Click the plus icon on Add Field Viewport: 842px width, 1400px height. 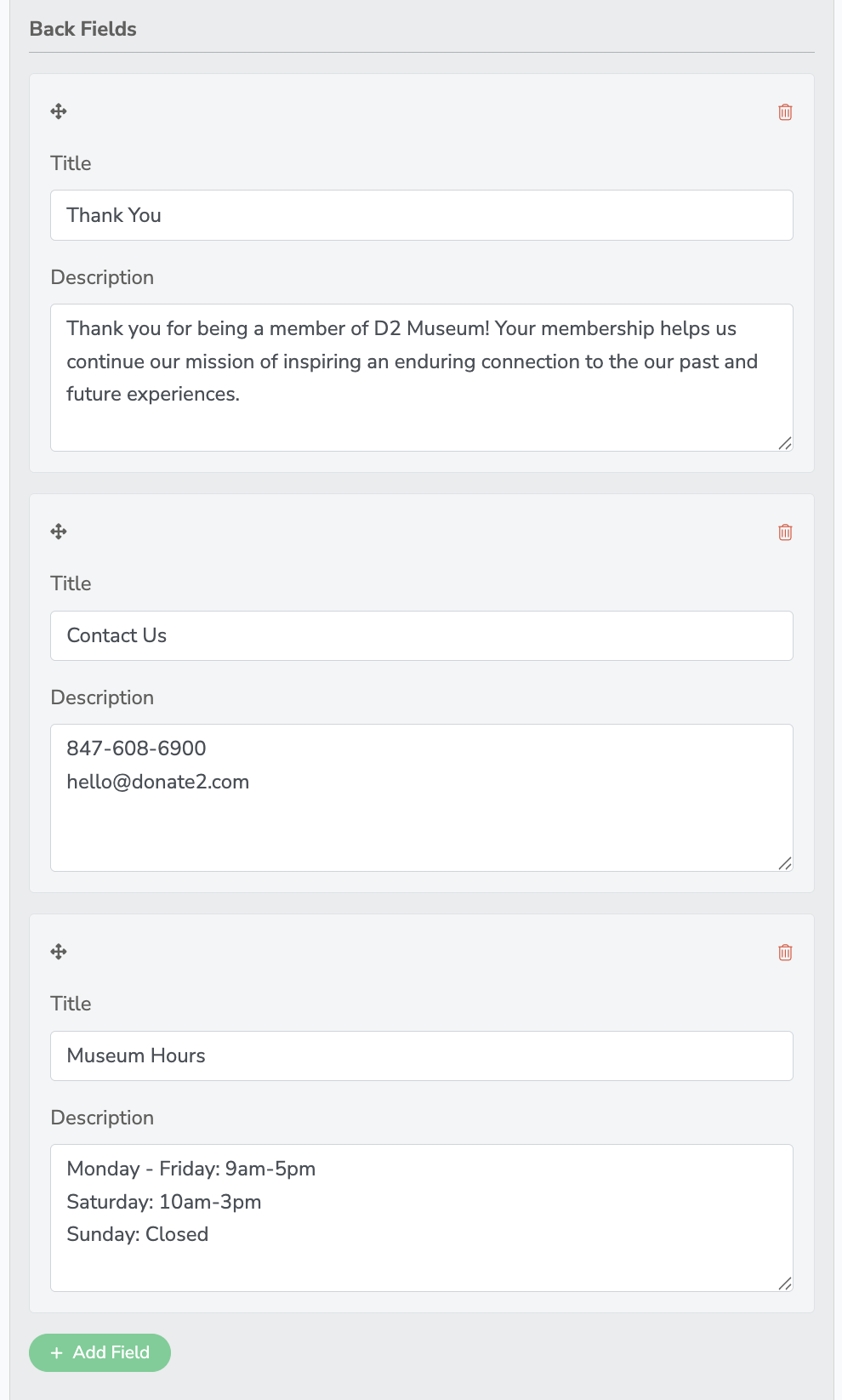coord(57,1353)
